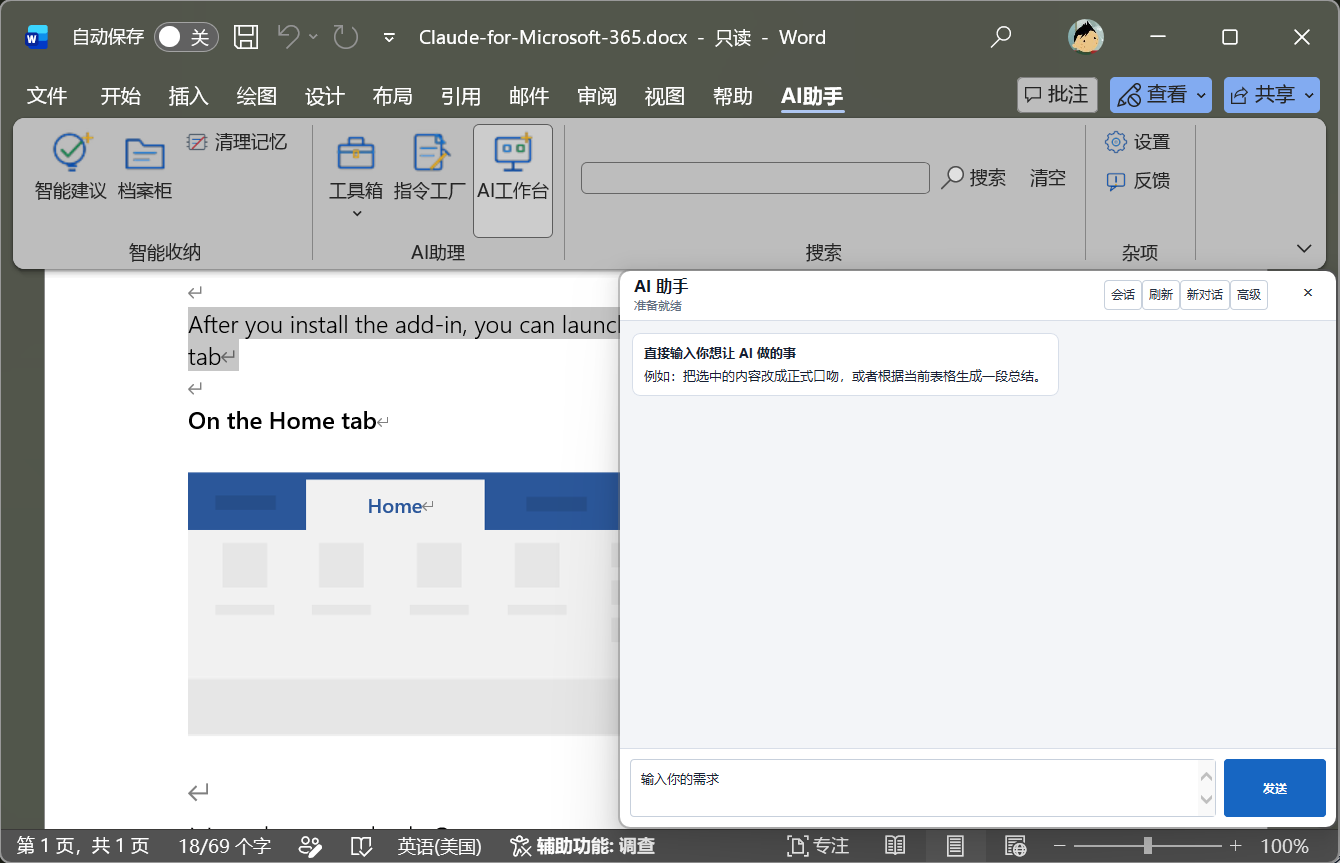
Task: Click page count 第1页，共1页
Action: (x=83, y=846)
